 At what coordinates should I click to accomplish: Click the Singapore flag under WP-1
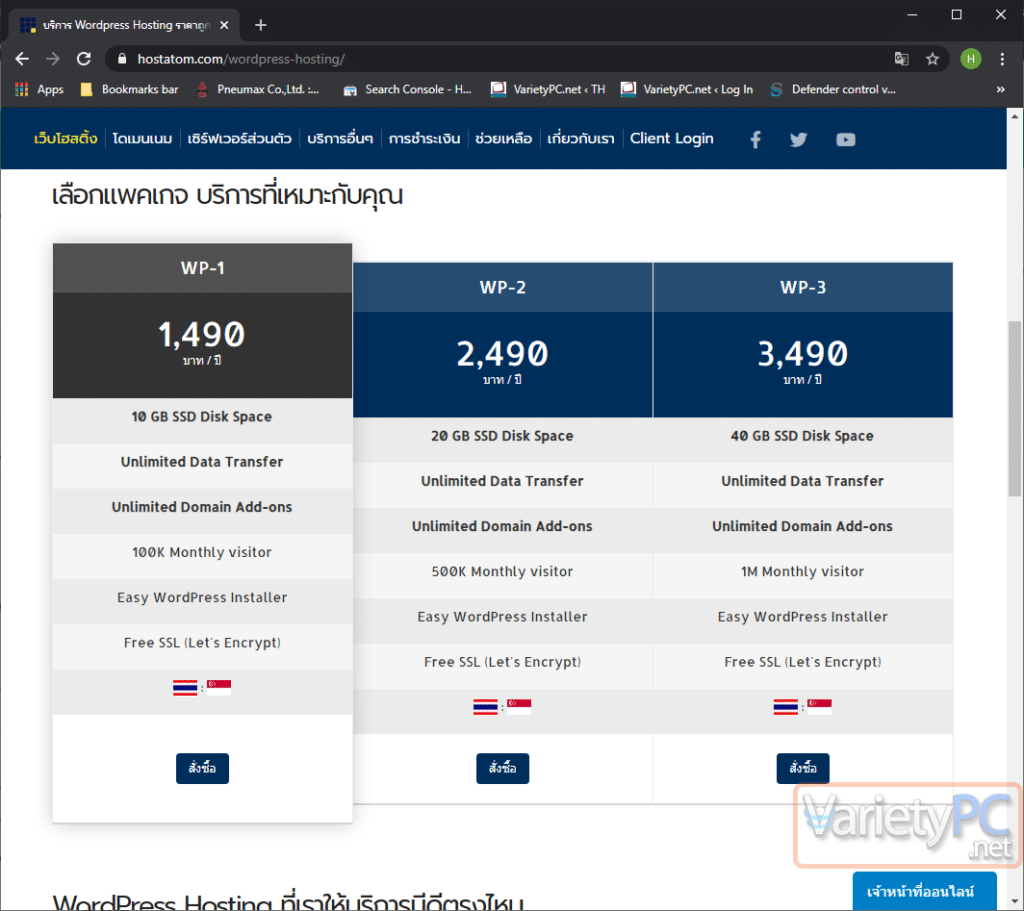[x=219, y=688]
